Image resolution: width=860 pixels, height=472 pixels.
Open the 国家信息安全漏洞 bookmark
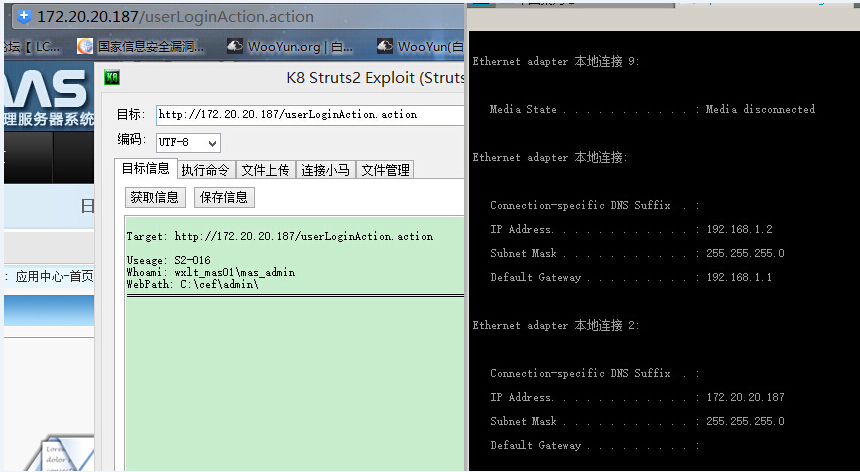[x=151, y=47]
